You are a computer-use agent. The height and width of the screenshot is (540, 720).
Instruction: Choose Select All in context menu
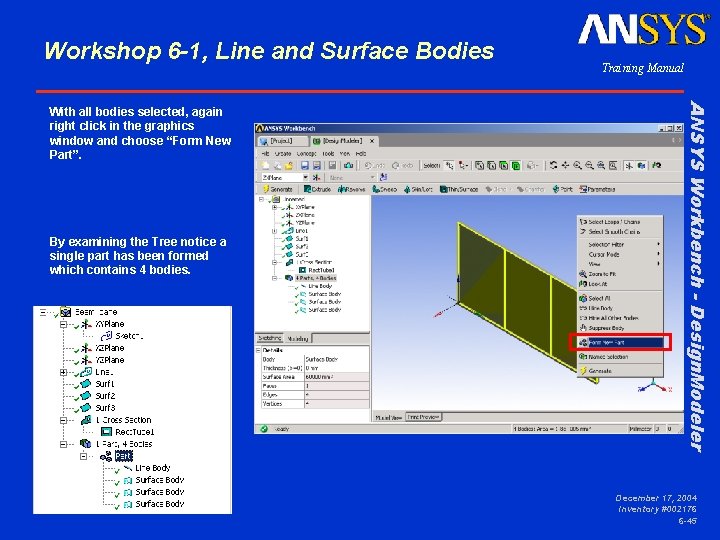[x=620, y=298]
